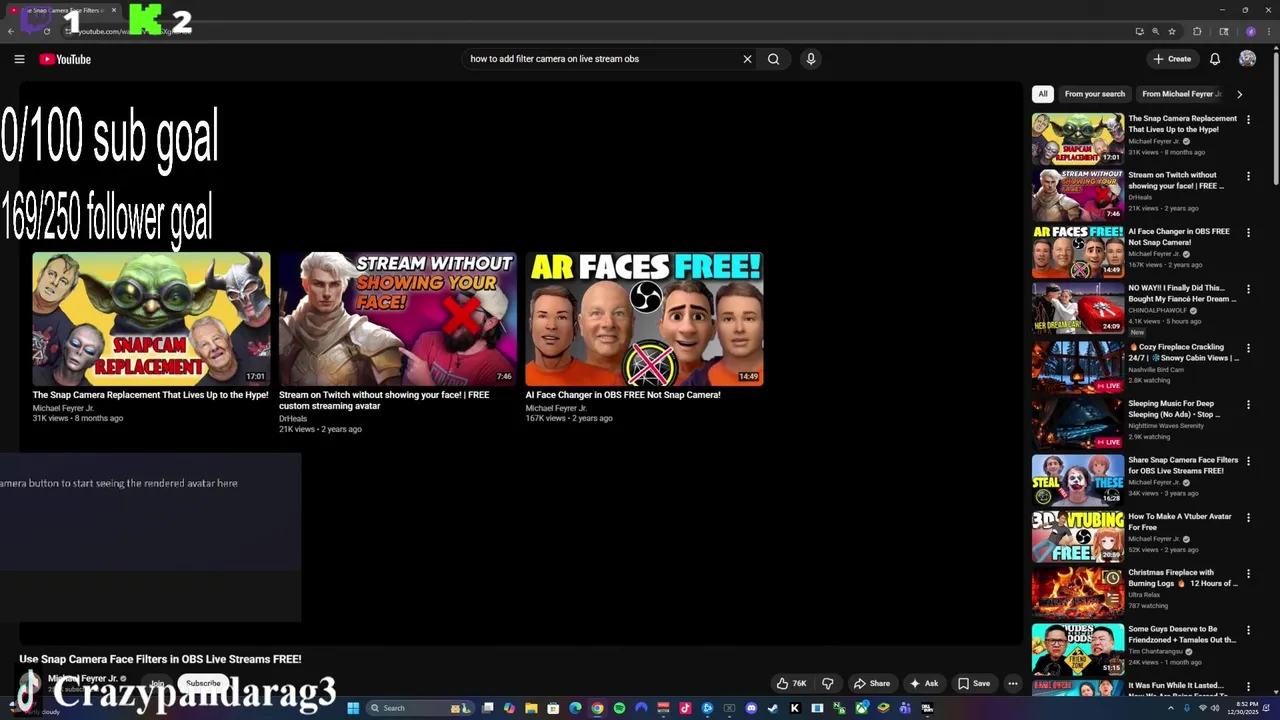1280x720 pixels.
Task: Select the From Michael Feyrer Jr. chip
Action: (x=1181, y=94)
